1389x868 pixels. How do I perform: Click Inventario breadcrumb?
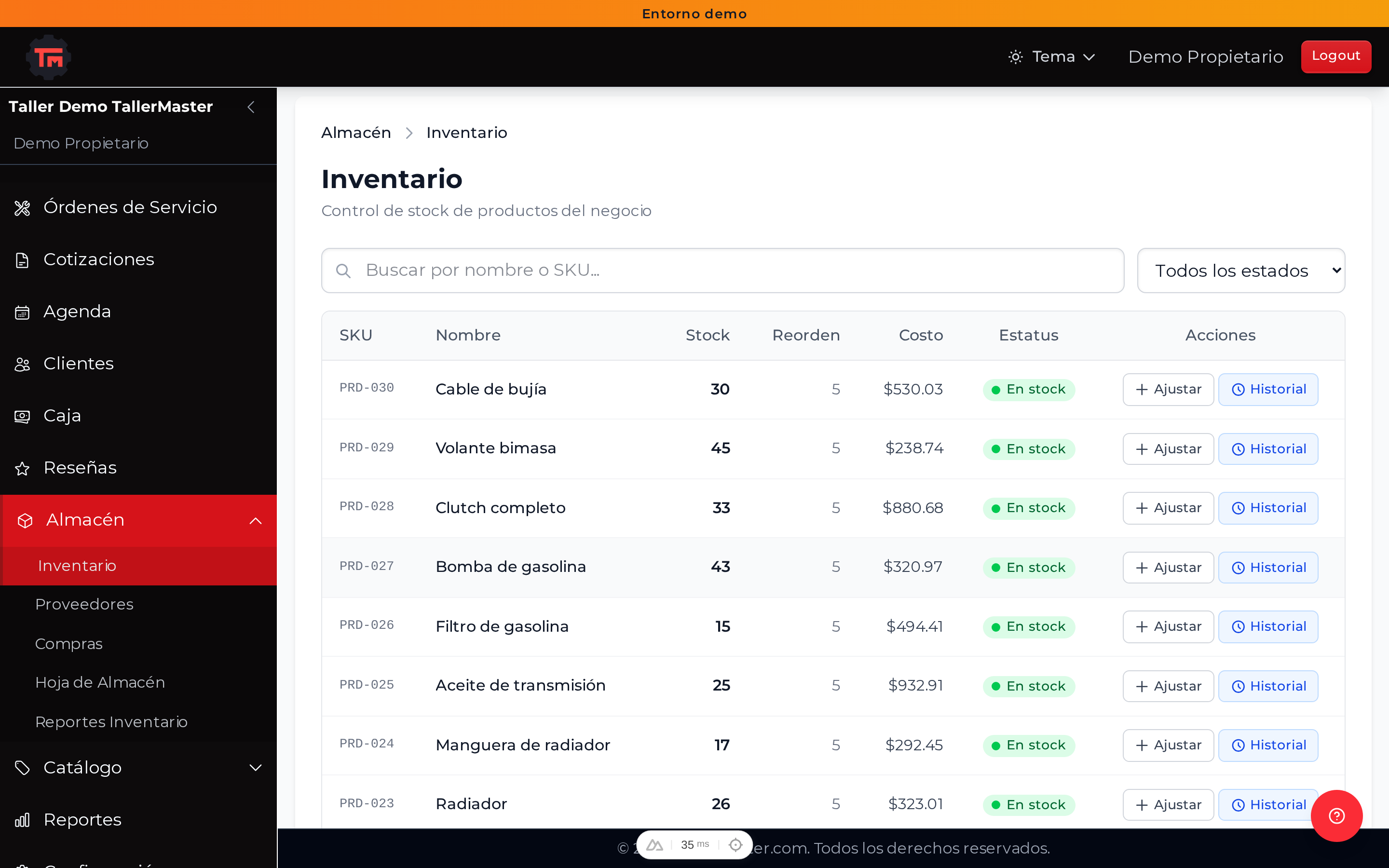467,133
